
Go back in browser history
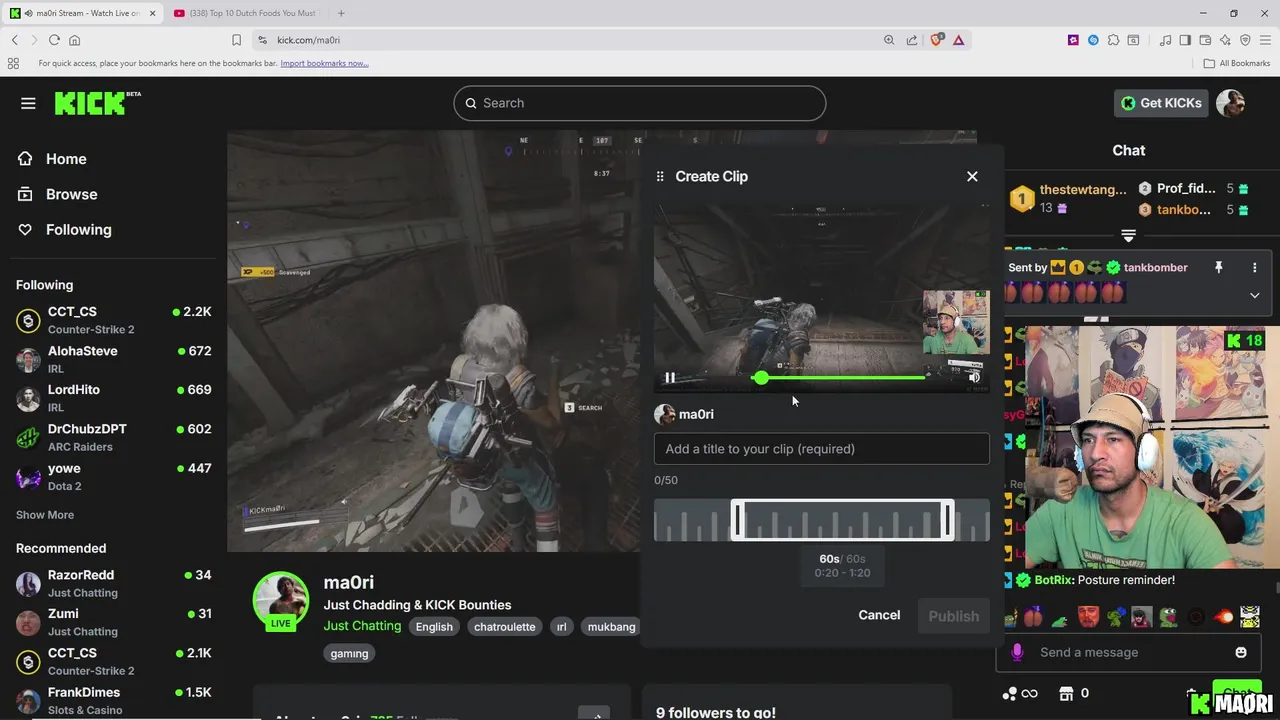coord(15,40)
